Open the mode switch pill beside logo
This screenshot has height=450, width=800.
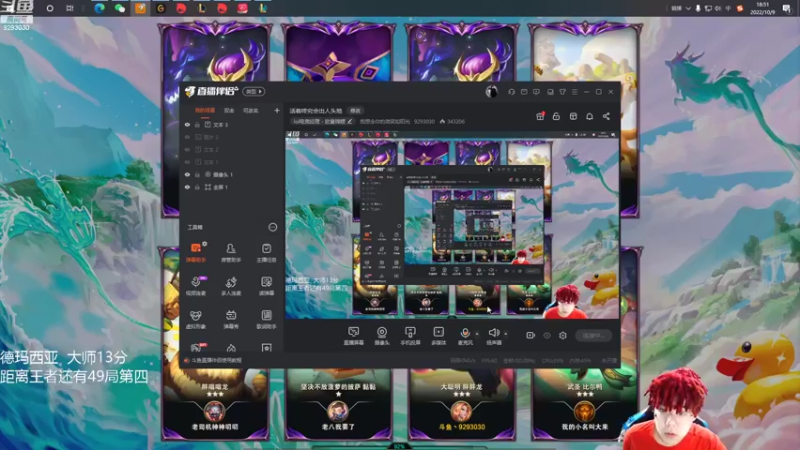coord(254,92)
